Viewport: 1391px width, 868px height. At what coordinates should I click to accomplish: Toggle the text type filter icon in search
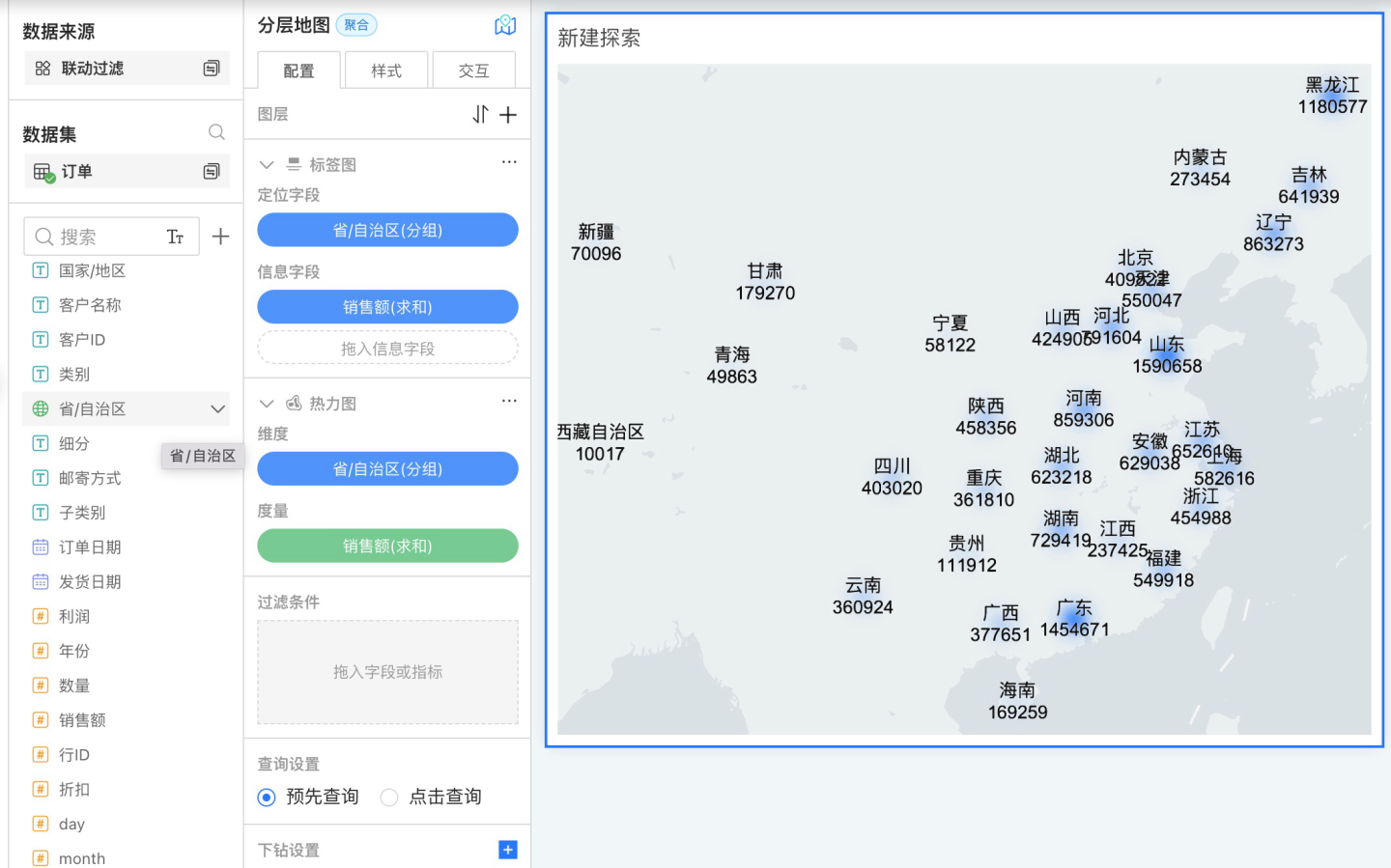click(175, 237)
